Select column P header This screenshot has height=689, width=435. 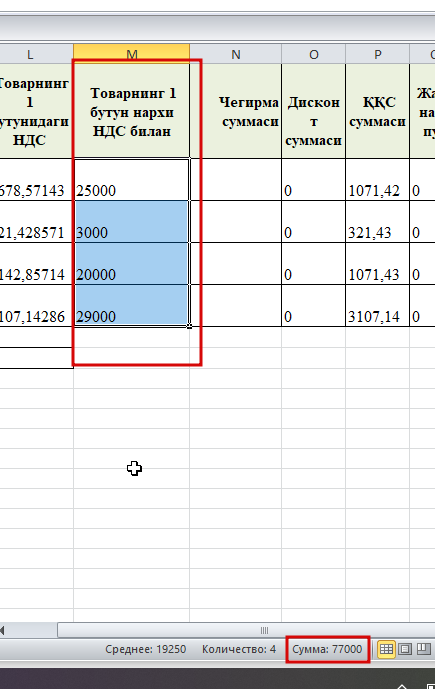(x=377, y=54)
